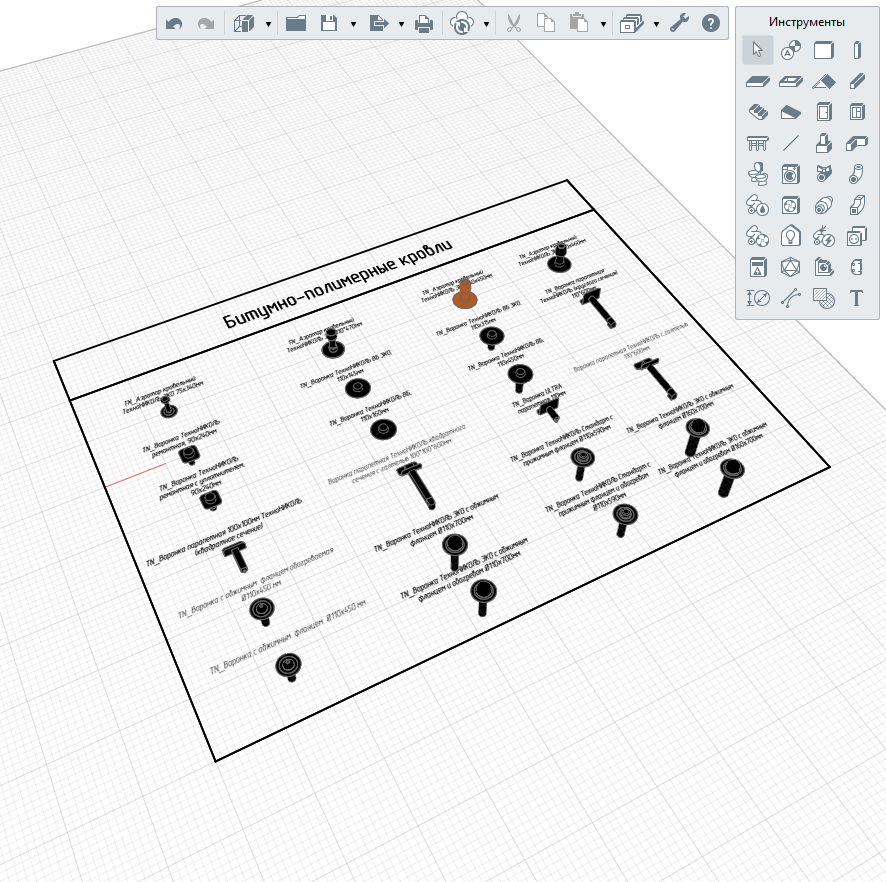Screen dimensions: 886x882
Task: Select the rectangular Duct fitting tool
Action: pos(857,205)
